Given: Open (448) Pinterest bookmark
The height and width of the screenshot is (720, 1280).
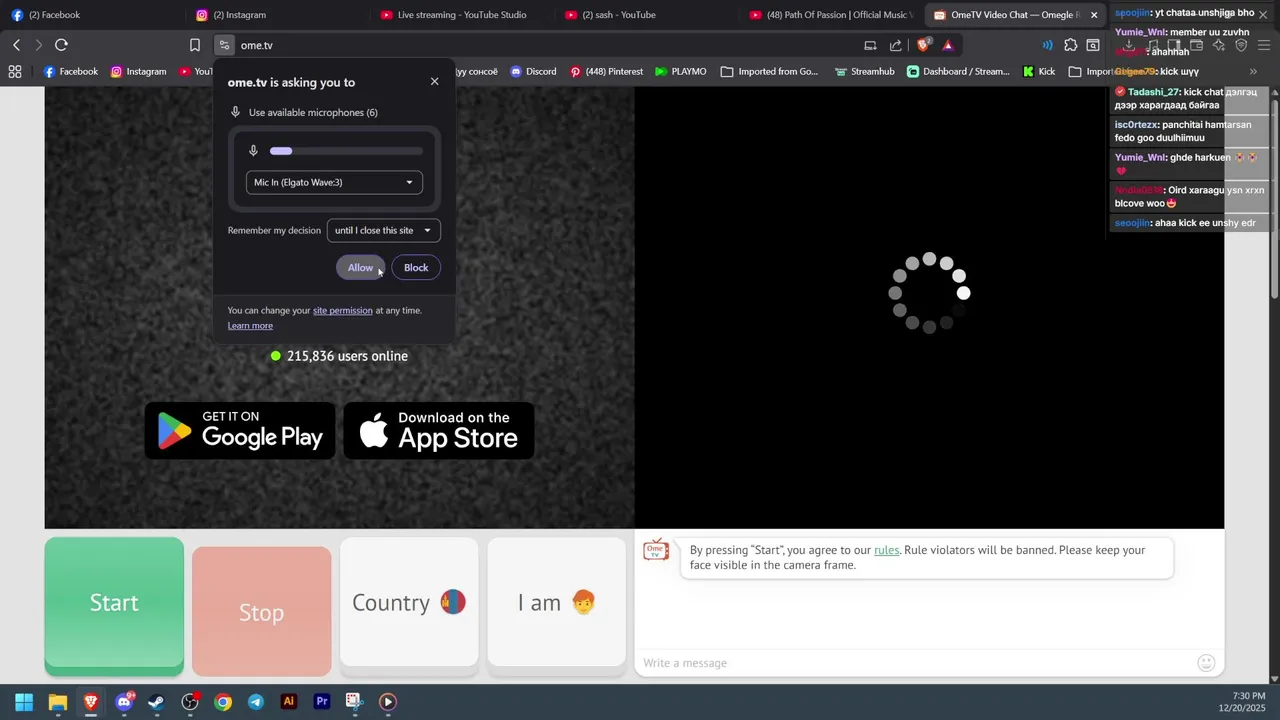Looking at the screenshot, I should pos(606,71).
